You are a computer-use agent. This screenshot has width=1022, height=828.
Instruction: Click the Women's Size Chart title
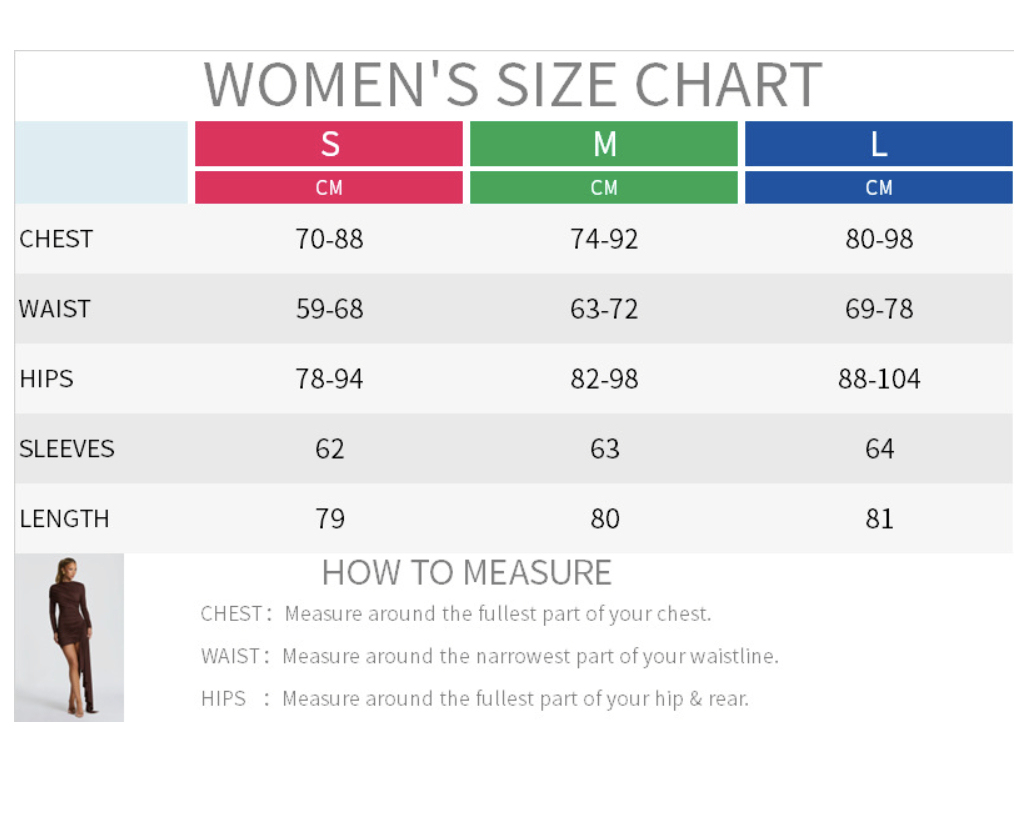tap(512, 85)
